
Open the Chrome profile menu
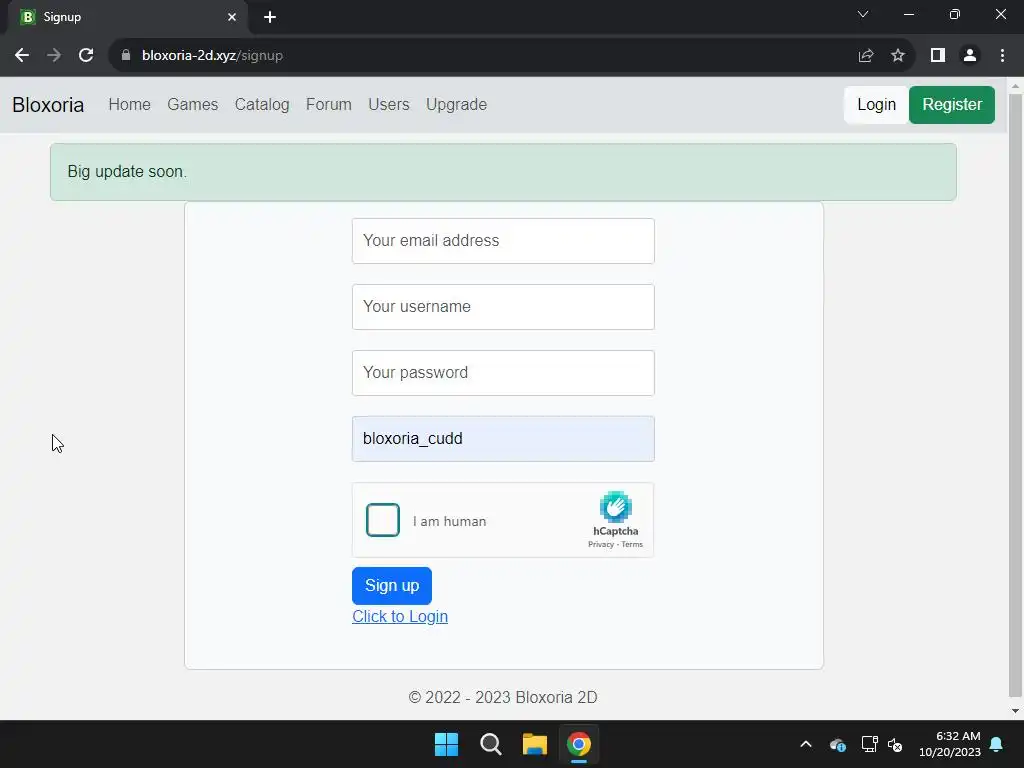click(970, 56)
